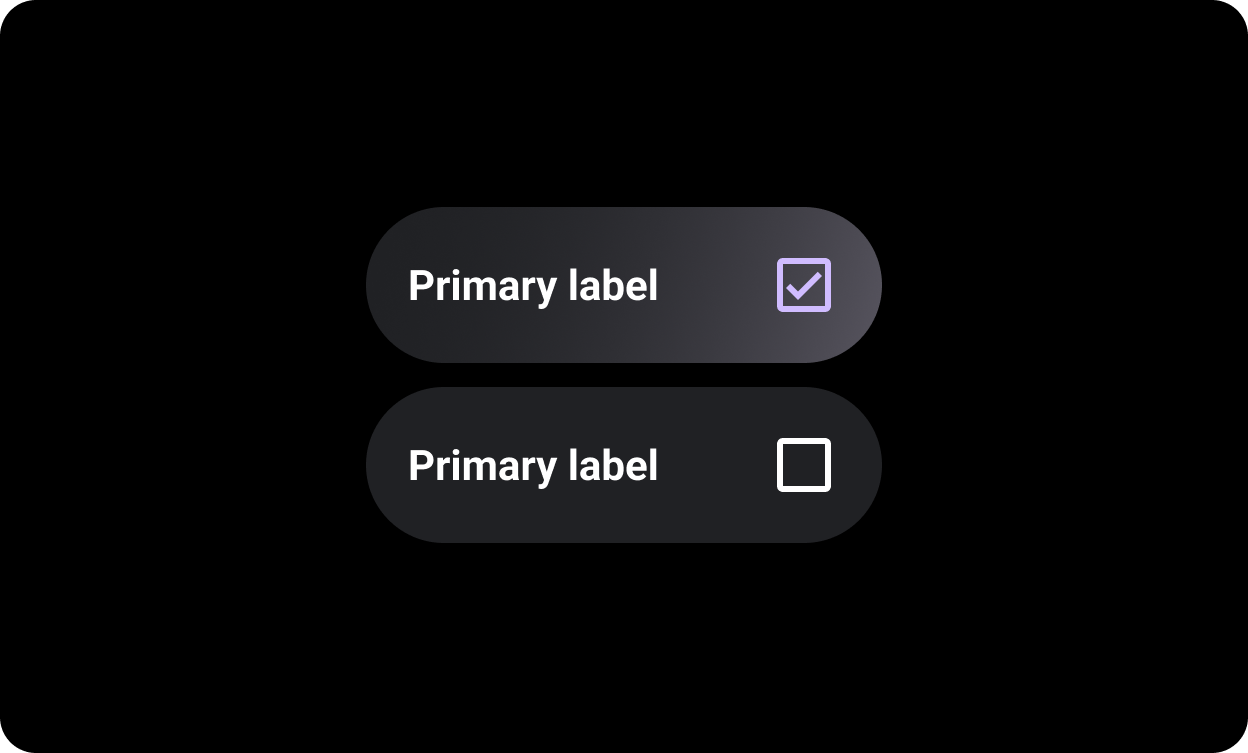Uncheck the purple checked checkbox
This screenshot has width=1248, height=753.
804,285
